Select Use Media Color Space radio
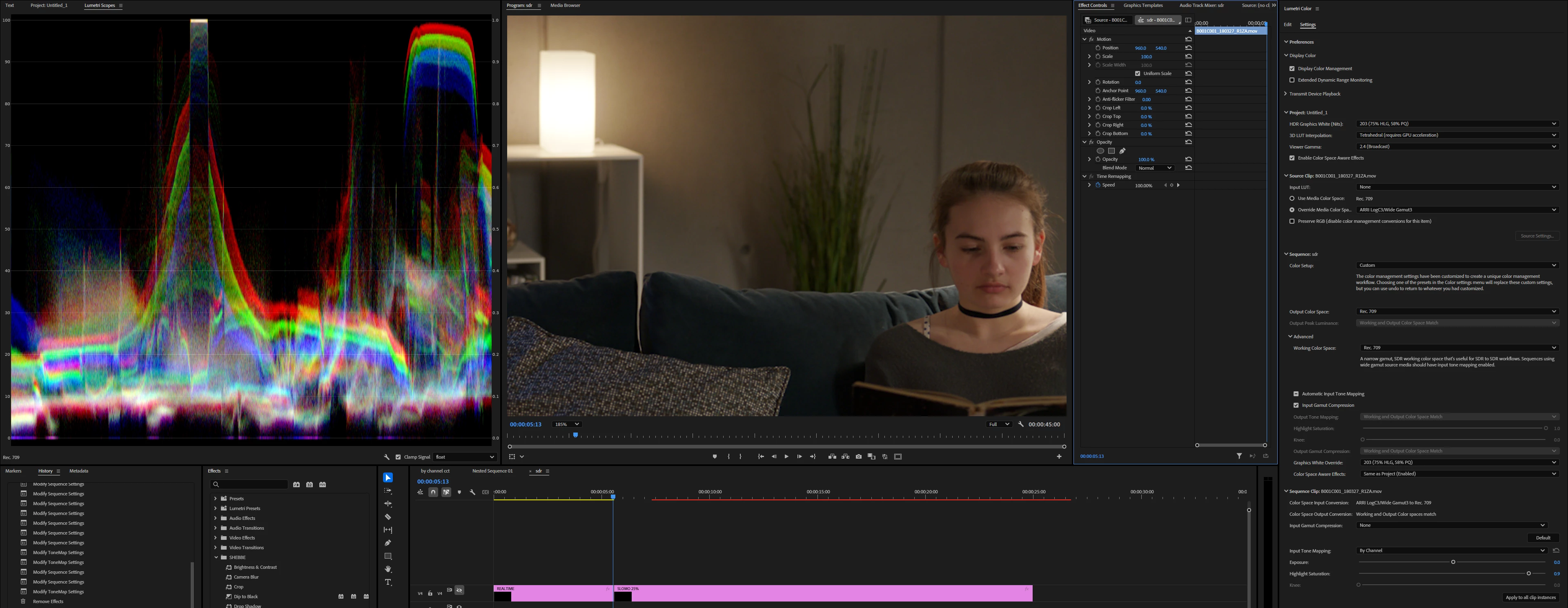 coord(1292,198)
